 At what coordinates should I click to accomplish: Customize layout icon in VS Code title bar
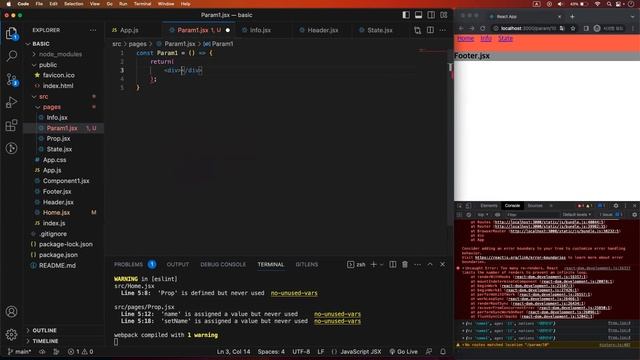pyautogui.click(x=444, y=15)
